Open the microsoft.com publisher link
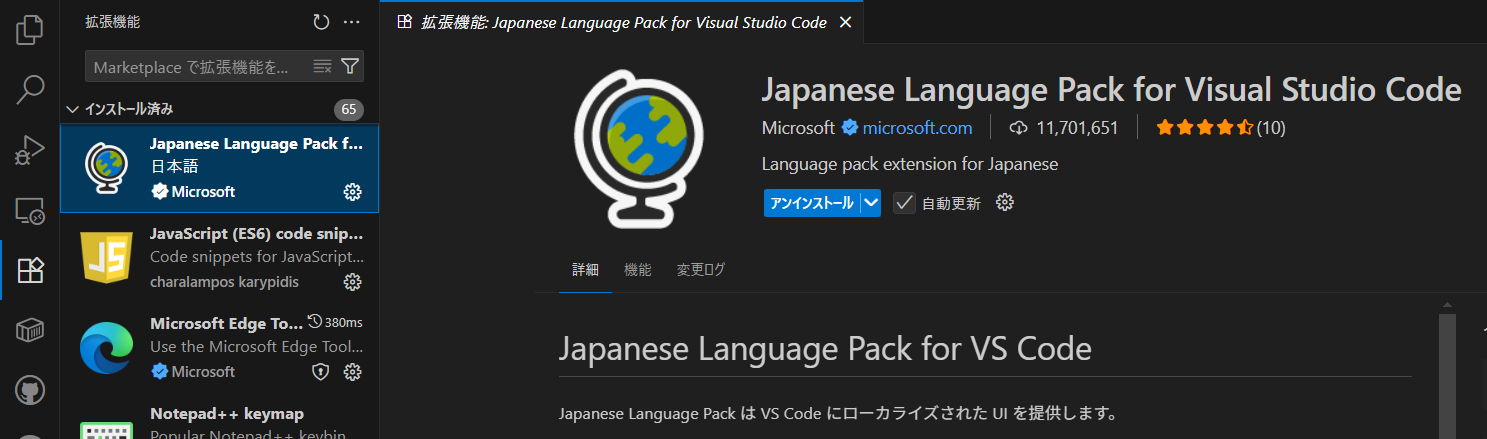 [917, 128]
